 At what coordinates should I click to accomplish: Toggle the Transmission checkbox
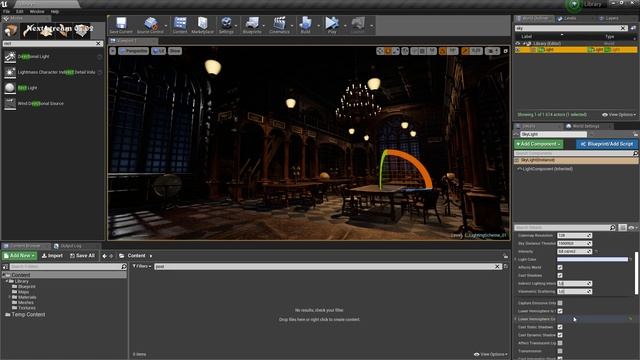pyautogui.click(x=560, y=351)
